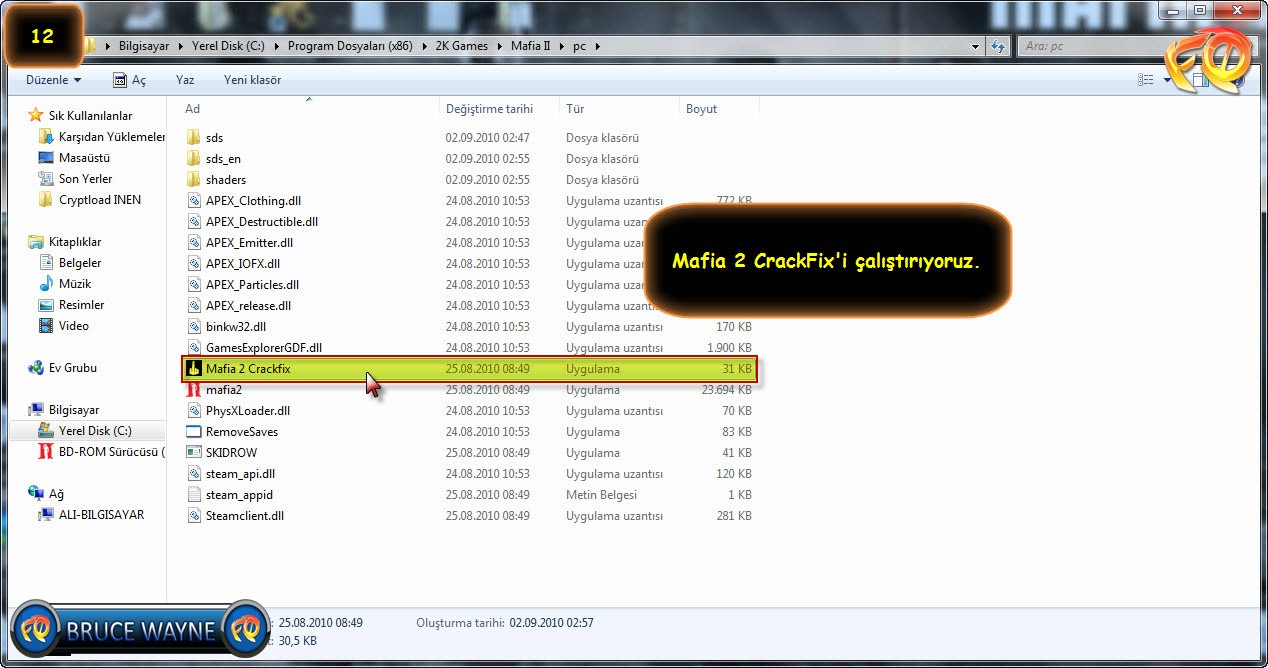Select APEX_Emitter.dll file icon

[194, 243]
